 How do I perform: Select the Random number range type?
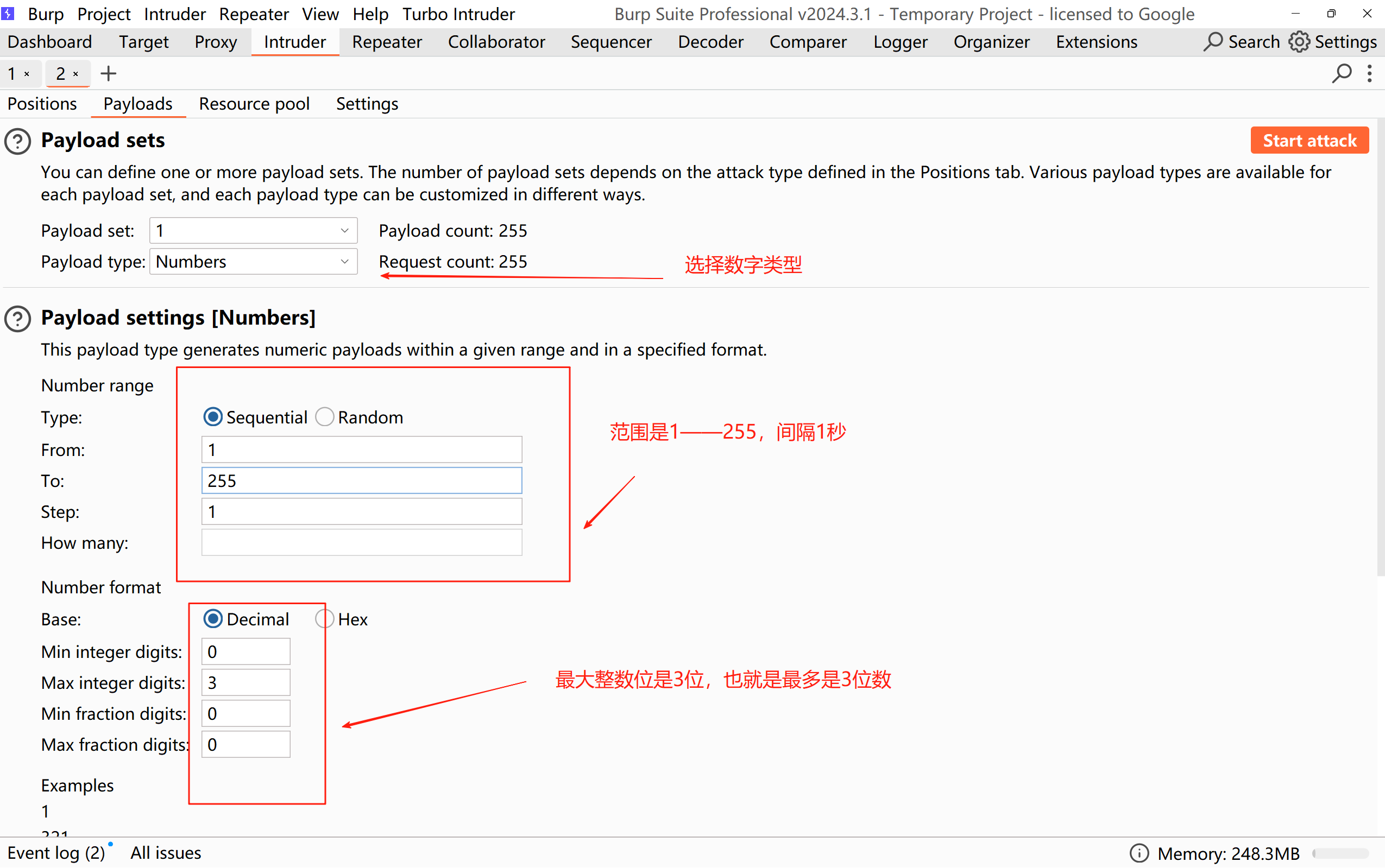tap(325, 417)
